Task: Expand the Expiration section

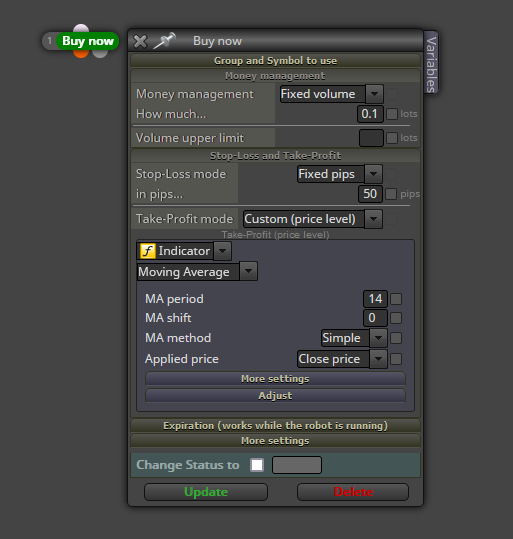Action: [x=275, y=426]
